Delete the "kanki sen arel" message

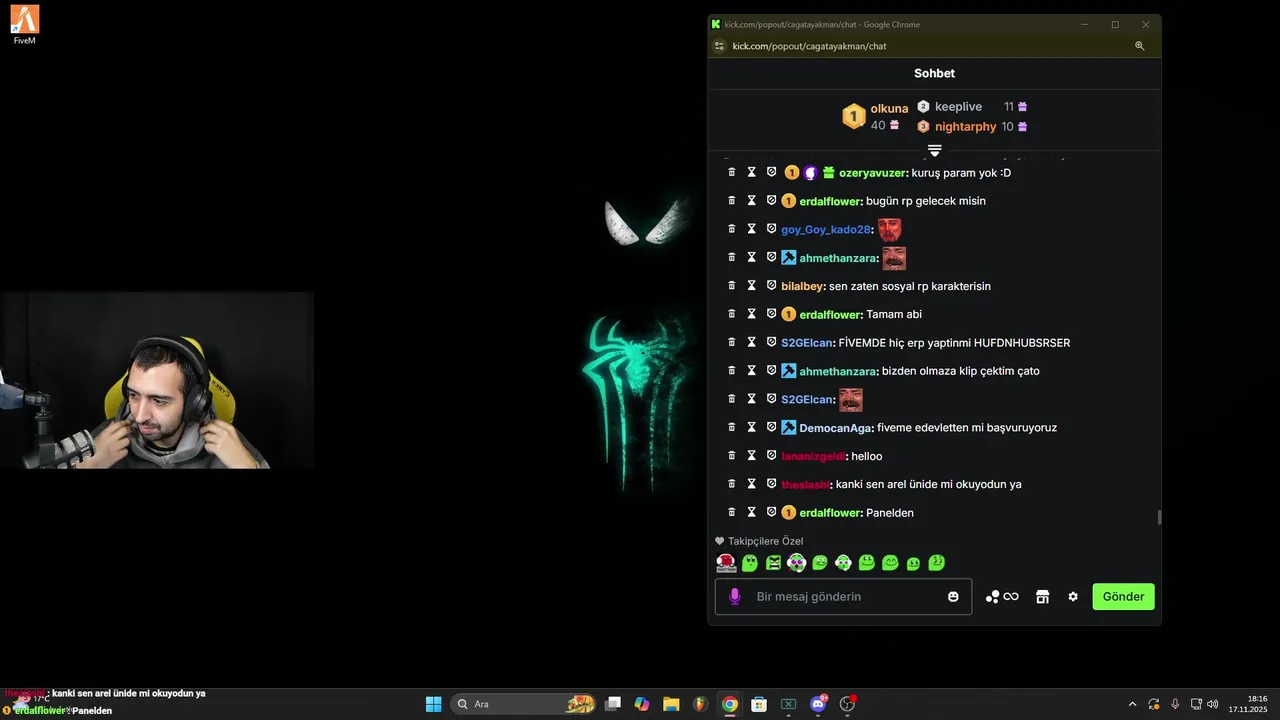[731, 484]
